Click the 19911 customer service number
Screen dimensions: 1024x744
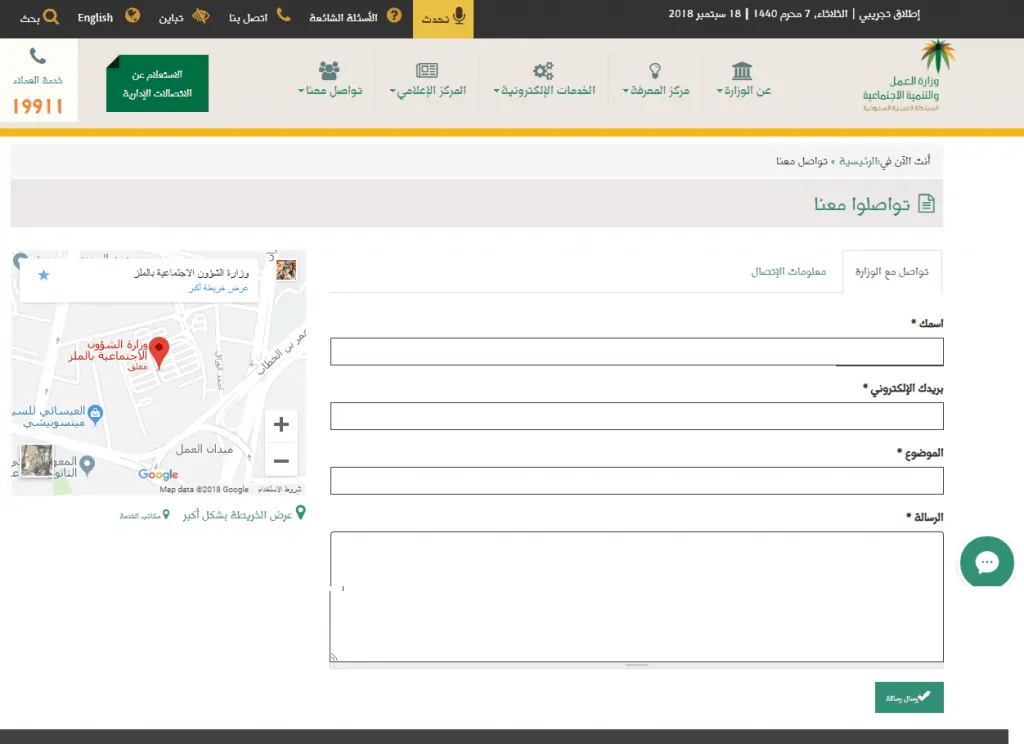point(38,106)
